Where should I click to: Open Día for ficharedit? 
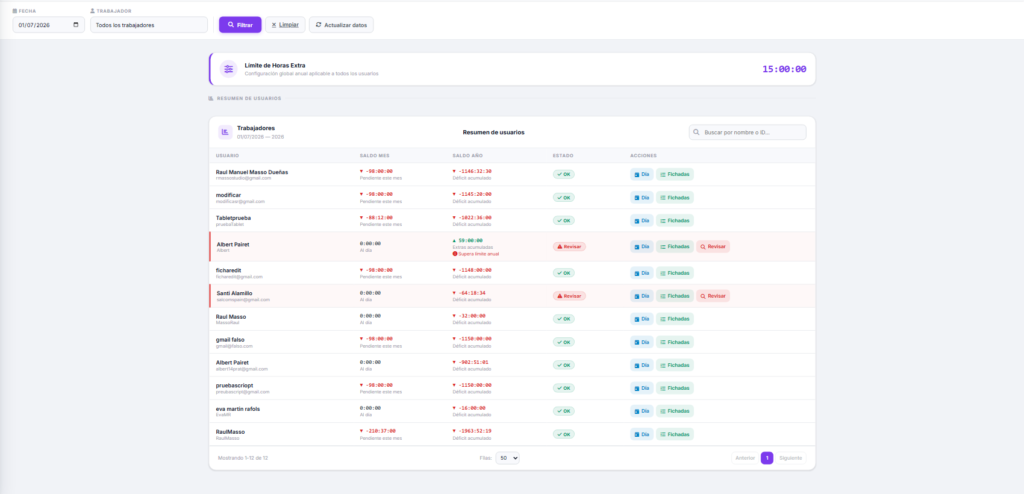641,272
